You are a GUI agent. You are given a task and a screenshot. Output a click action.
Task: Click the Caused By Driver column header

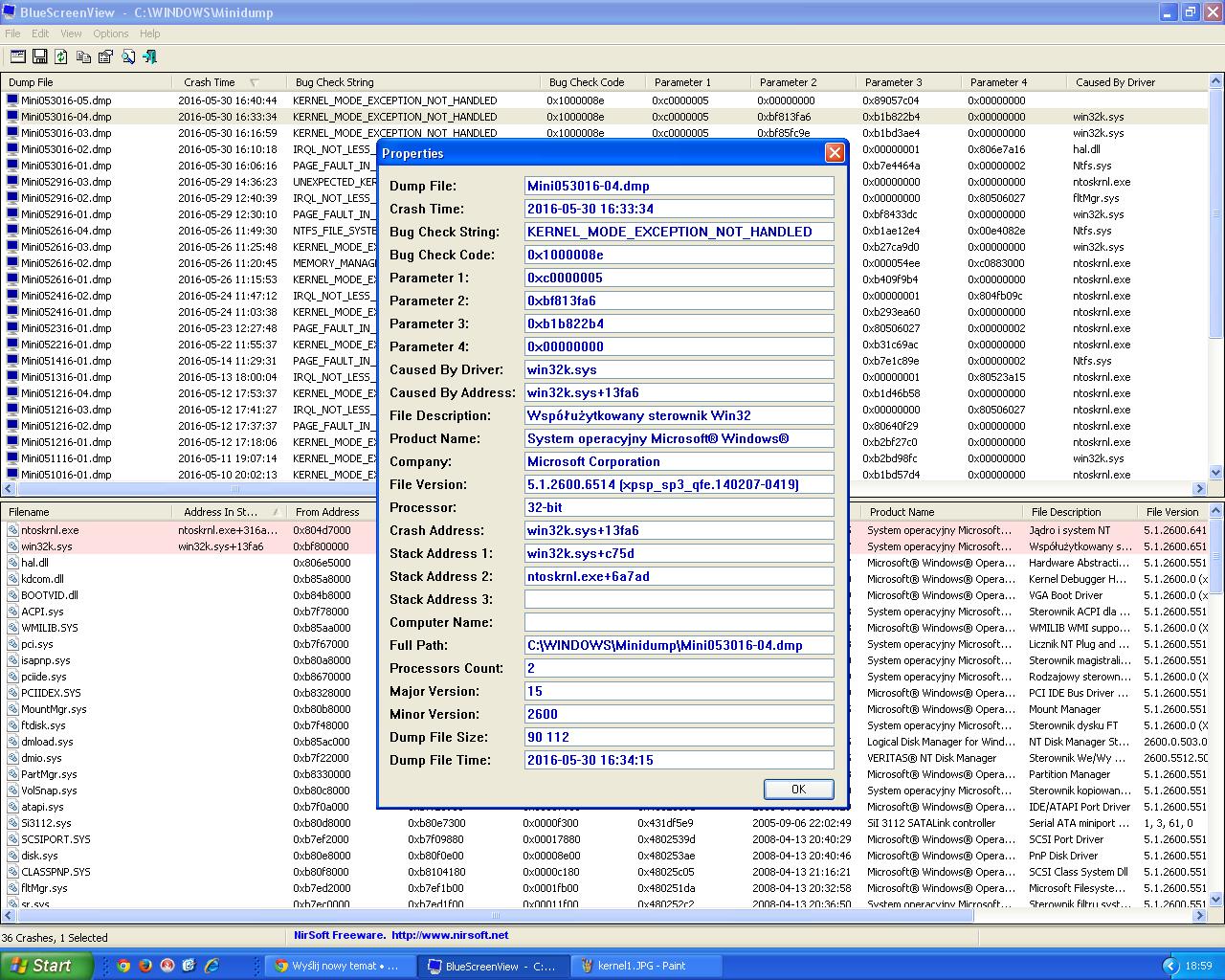(x=1115, y=82)
